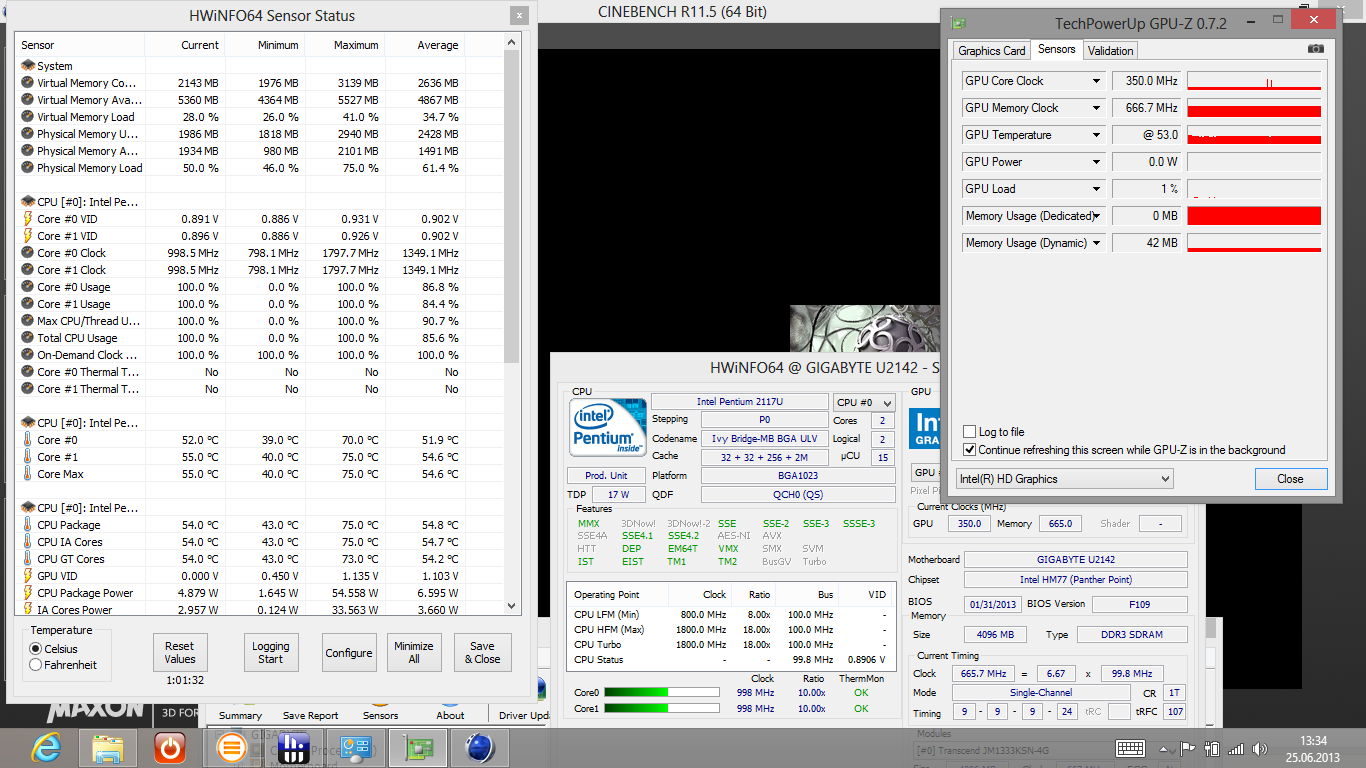1366x768 pixels.
Task: Click the Minimize All button
Action: [x=414, y=653]
